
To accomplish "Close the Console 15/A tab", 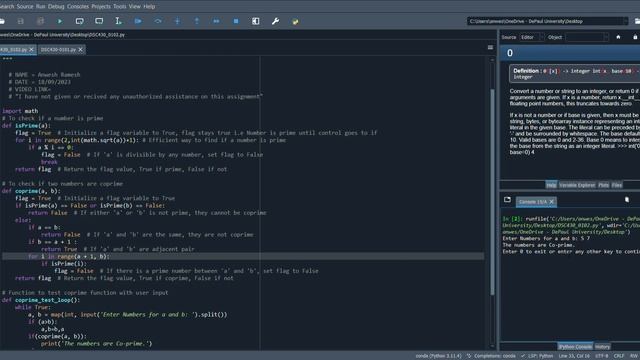I will tap(551, 202).
